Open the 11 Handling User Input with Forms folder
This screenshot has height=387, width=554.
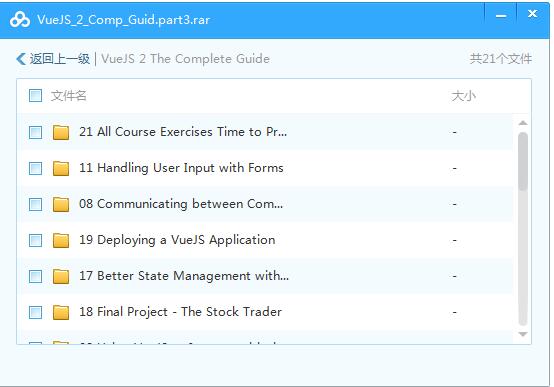coord(181,168)
